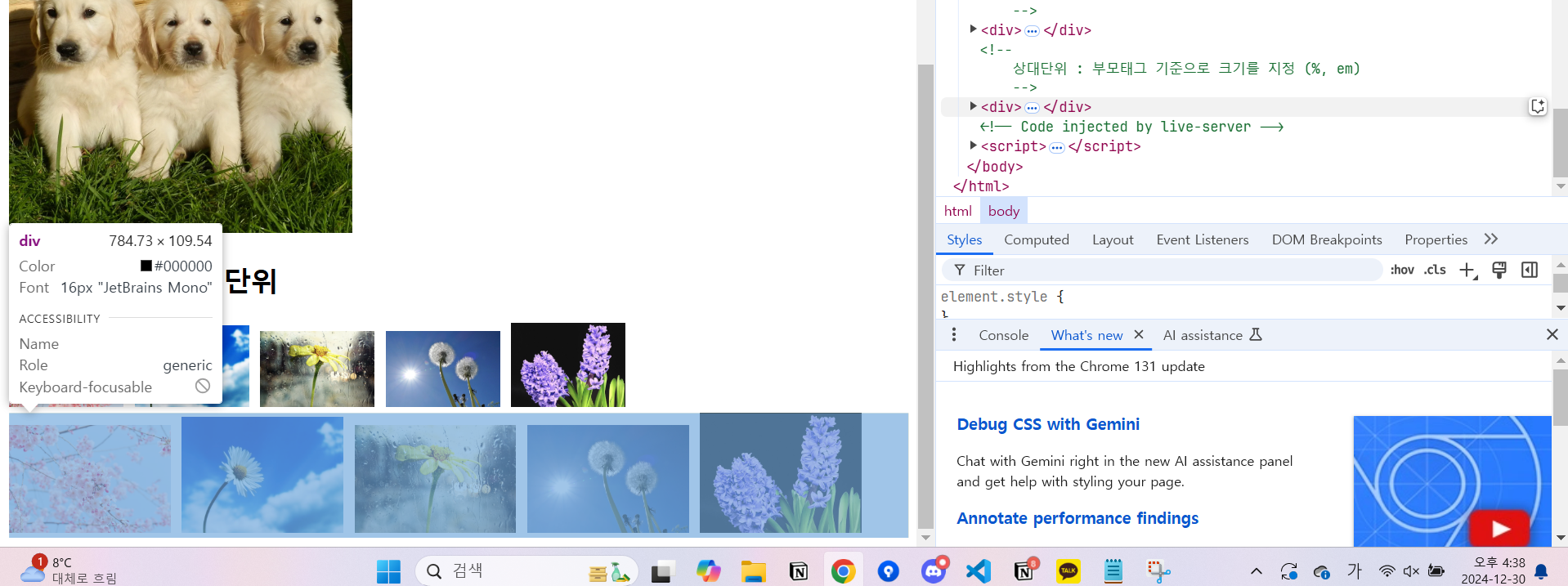1568x586 pixels.
Task: Open Snipping Tool from taskbar
Action: 1158,571
